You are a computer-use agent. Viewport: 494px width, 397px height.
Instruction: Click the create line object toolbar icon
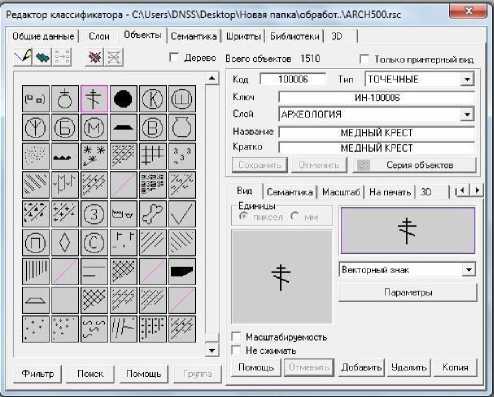[23, 57]
